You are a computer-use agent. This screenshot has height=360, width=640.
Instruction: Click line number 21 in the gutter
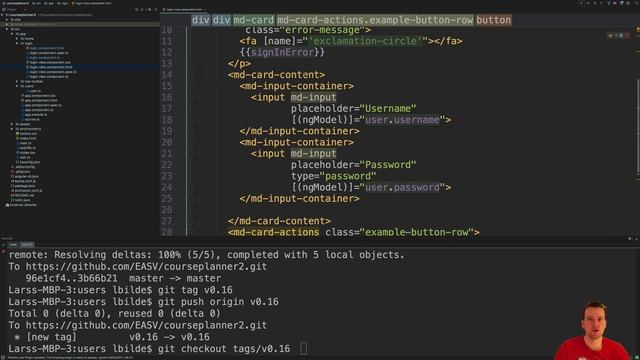[167, 153]
